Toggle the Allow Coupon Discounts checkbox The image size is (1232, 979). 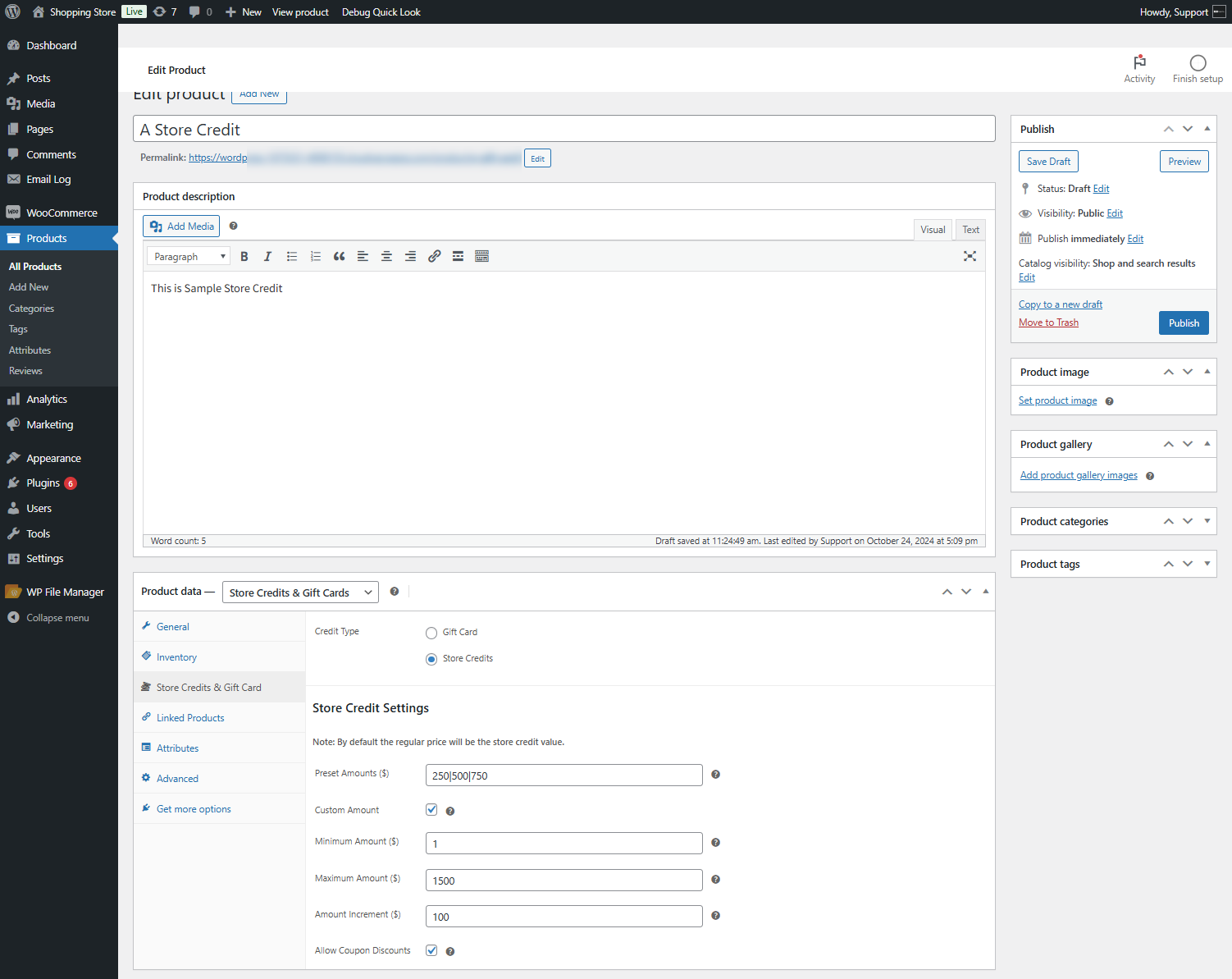(431, 949)
